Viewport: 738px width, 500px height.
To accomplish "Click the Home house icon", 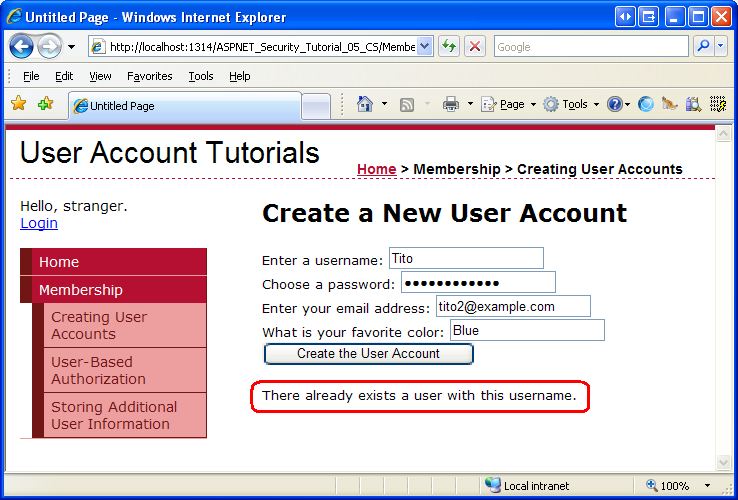I will 365,104.
